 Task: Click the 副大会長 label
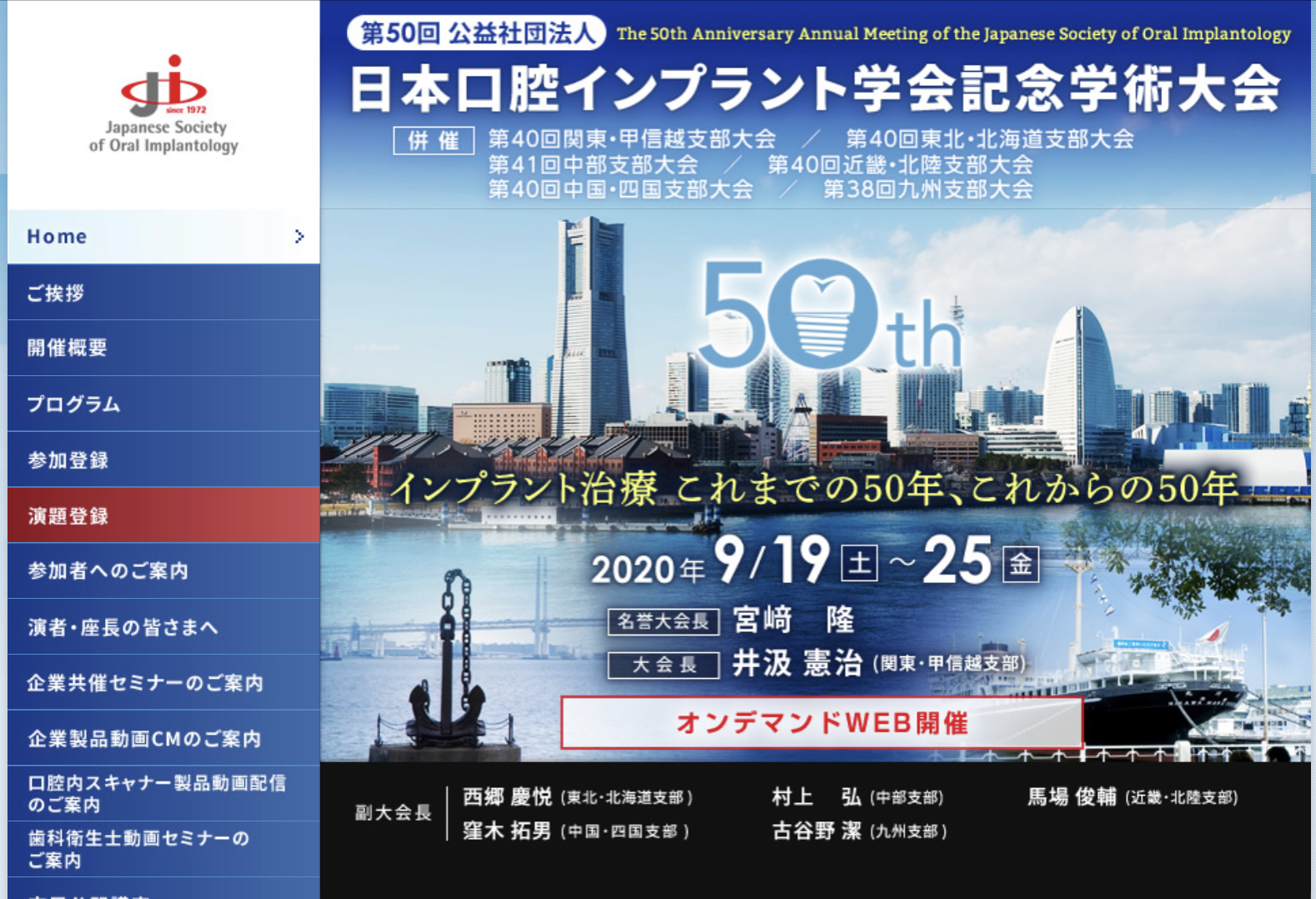(393, 812)
